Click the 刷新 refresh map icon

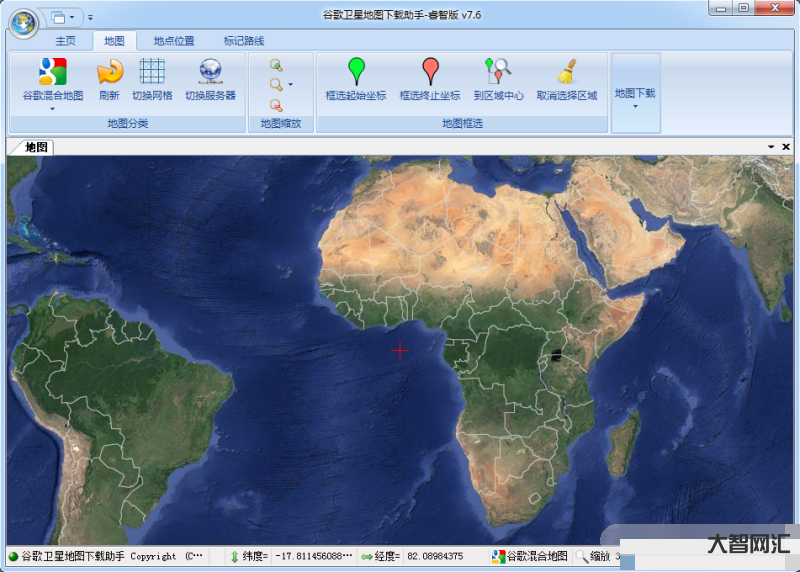[x=109, y=73]
